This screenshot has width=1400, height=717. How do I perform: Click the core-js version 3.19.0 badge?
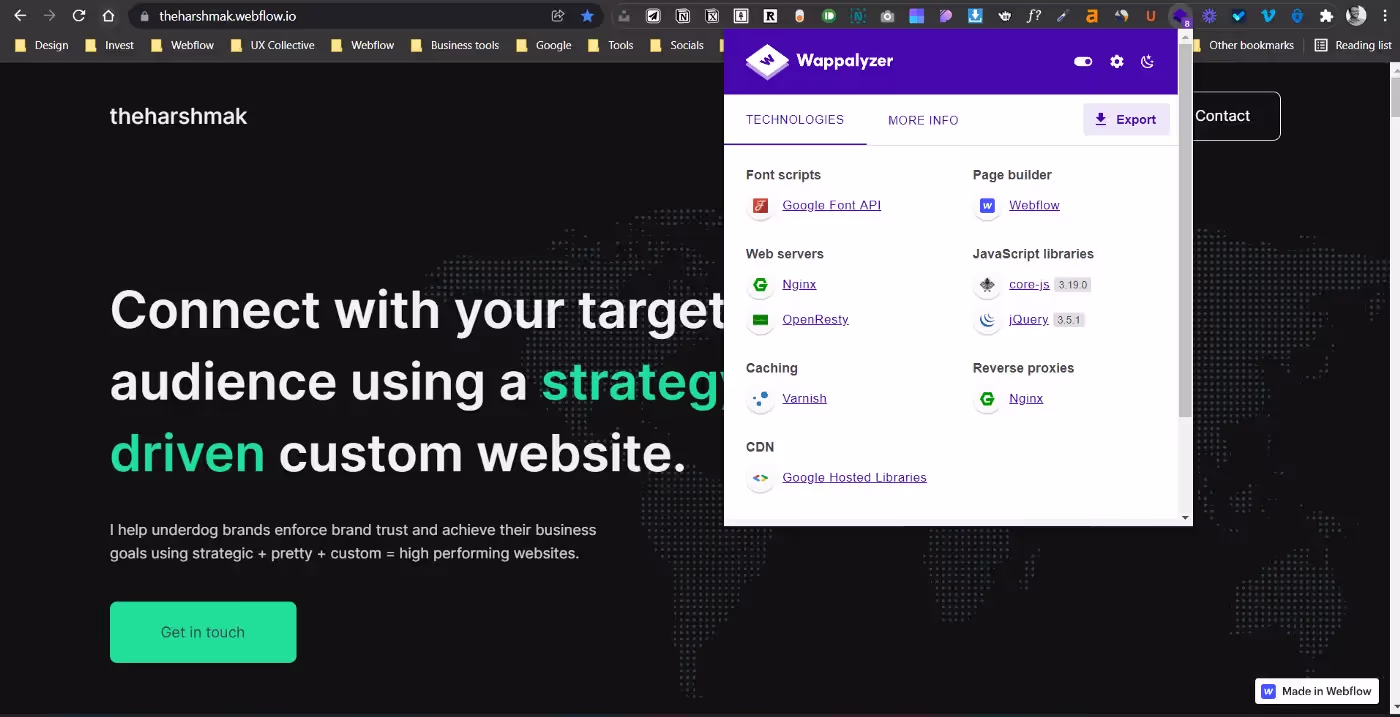(1072, 285)
